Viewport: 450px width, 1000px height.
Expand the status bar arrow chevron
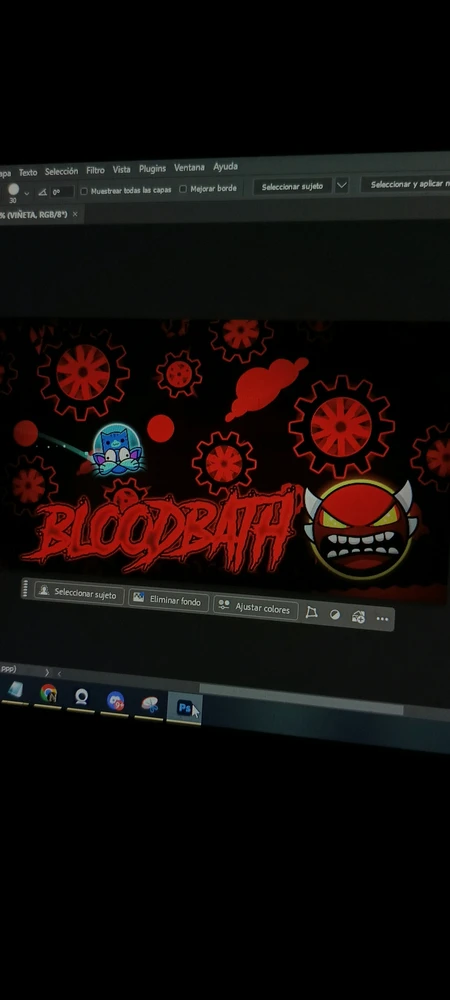(x=47, y=672)
